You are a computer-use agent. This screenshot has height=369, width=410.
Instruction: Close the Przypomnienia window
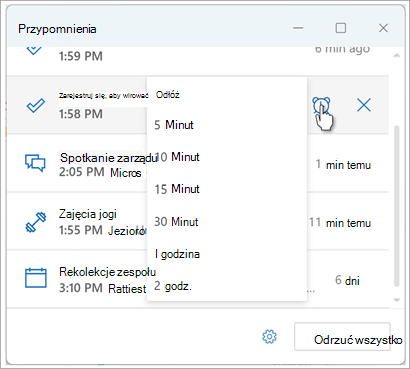383,28
